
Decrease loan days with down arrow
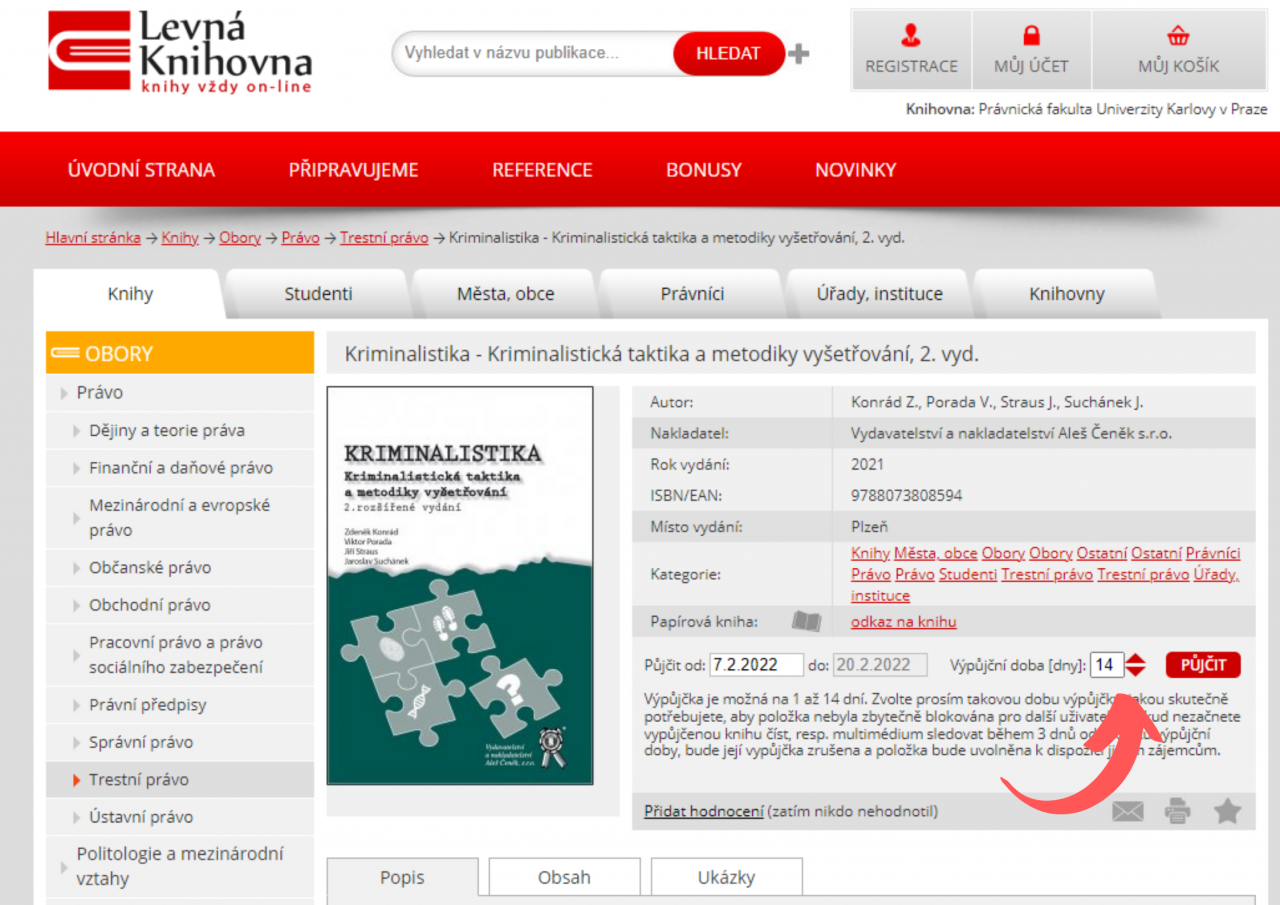coord(1136,671)
